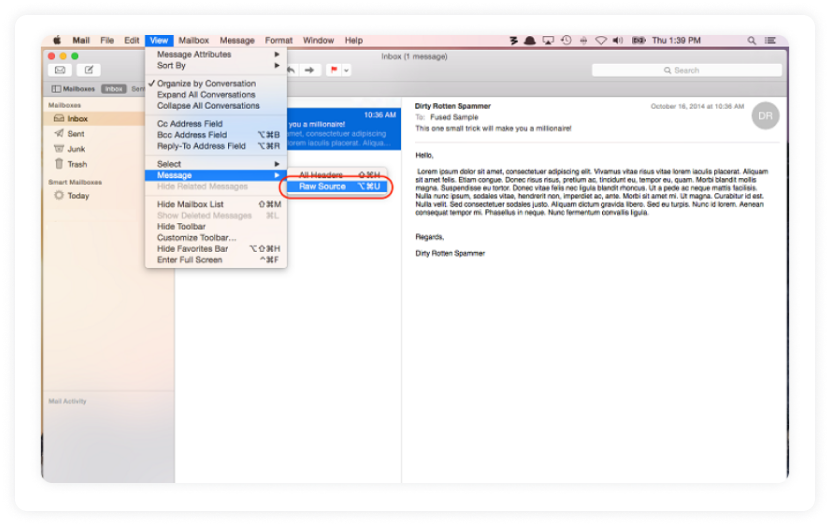
Task: Expand the Sort By submenu
Action: click(216, 65)
